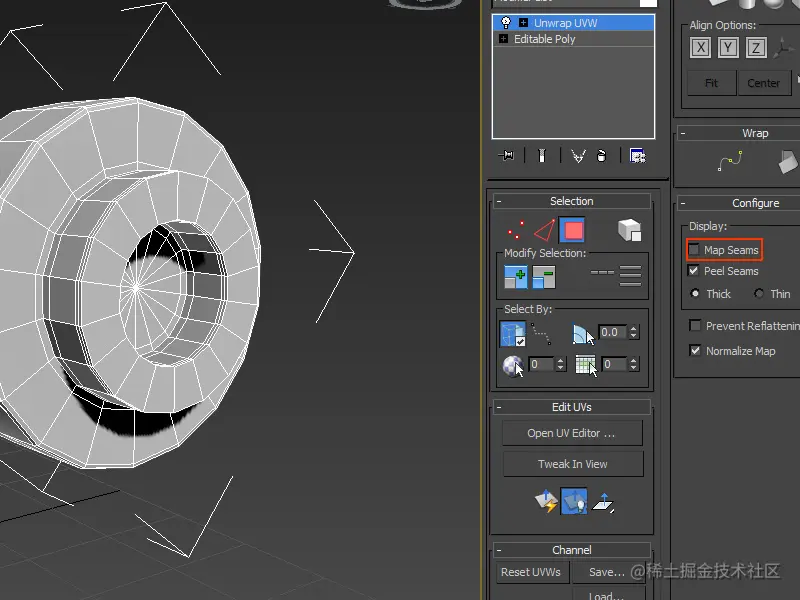
Task: Click Ring selection stacked-lines icon
Action: coord(630,276)
